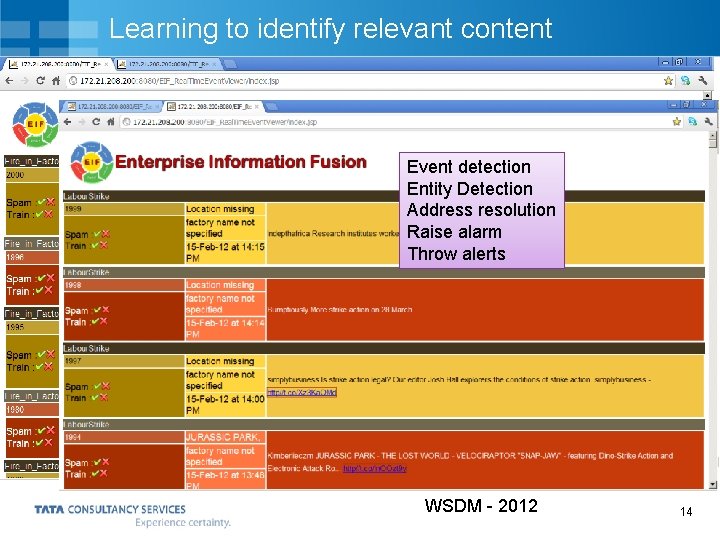Open the t.co link in simplybusiness tweet

pos(302,392)
